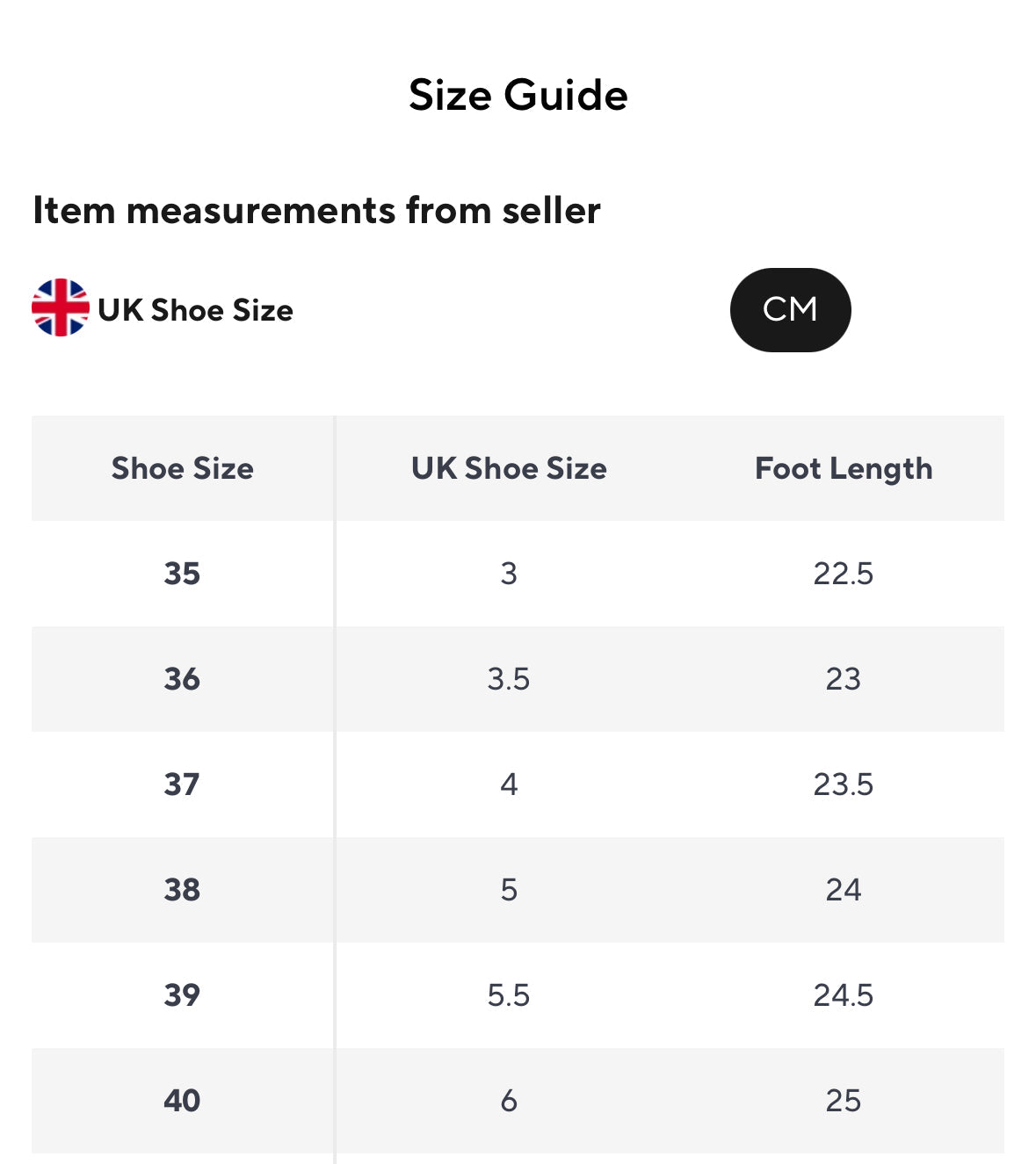Image resolution: width=1036 pixels, height=1164 pixels.
Task: Click the Shoe Size column header
Action: pos(182,468)
